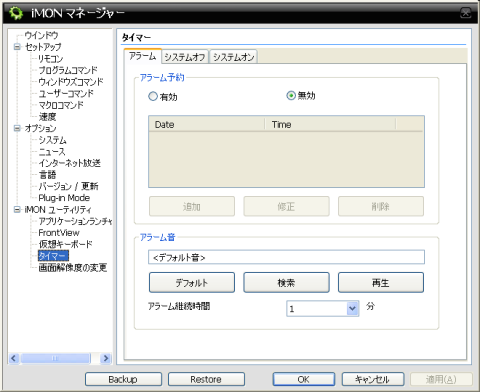
Task: Select 画面解像度の変更 in the tree
Action: 73,267
